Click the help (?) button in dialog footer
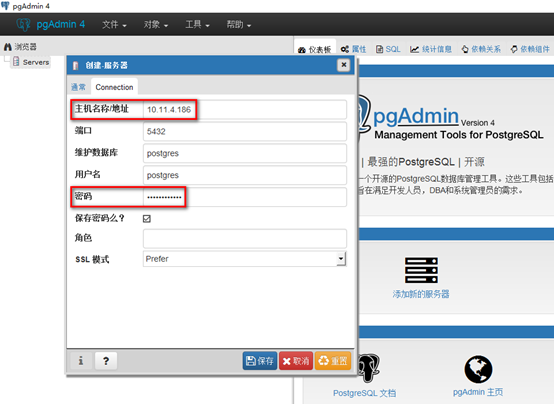This screenshot has height=404, width=554. tap(106, 361)
